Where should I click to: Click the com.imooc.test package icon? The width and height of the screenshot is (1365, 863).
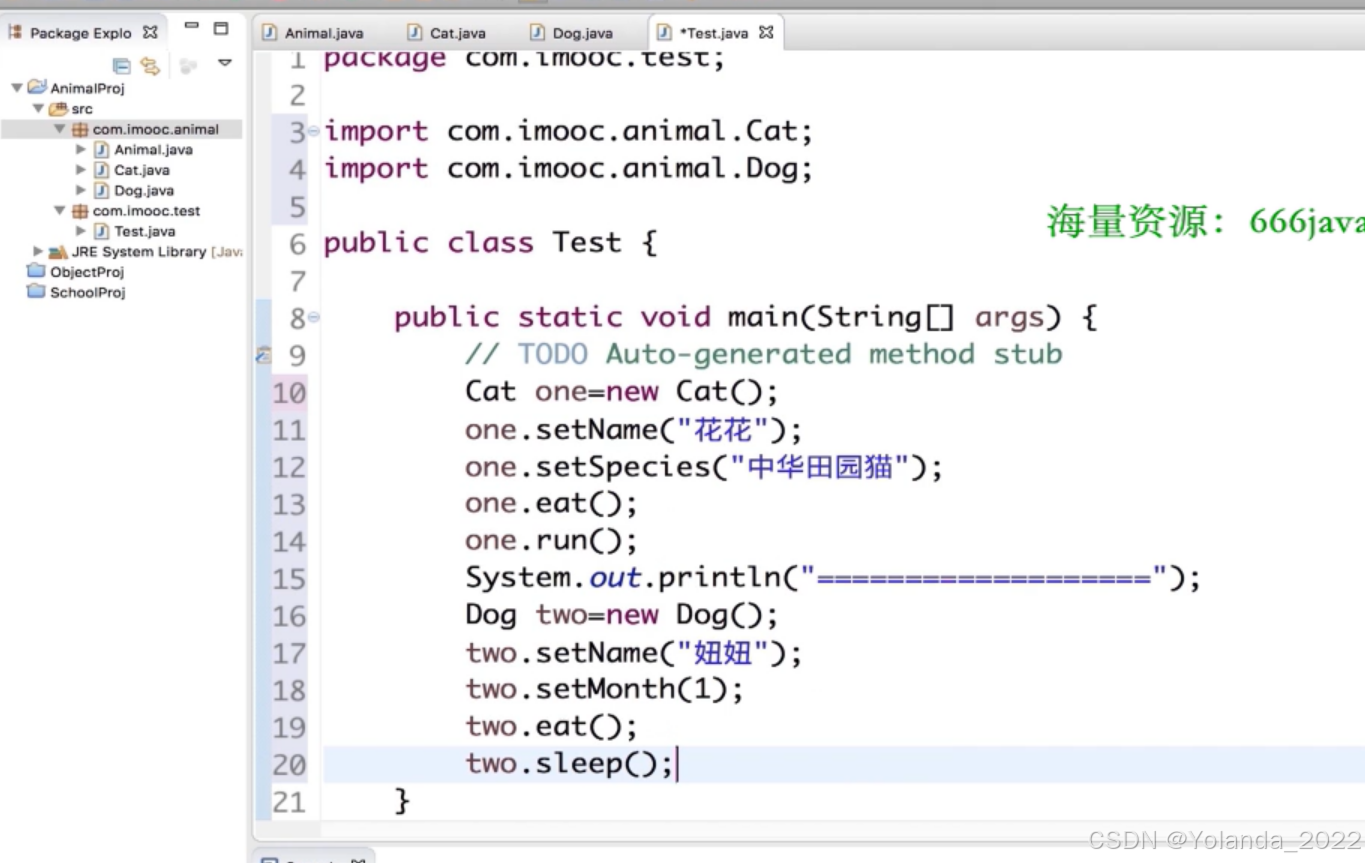coord(80,211)
